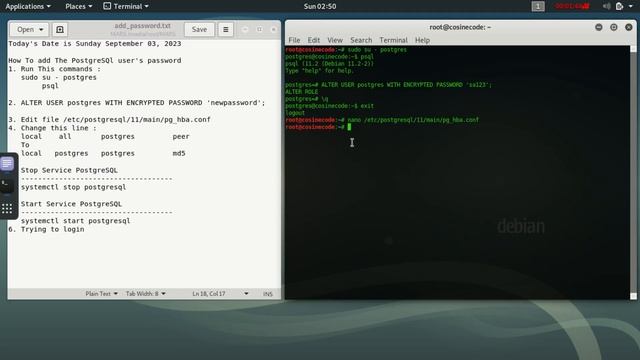Open the terminal Terminal menu
Viewport: 640px width, 360px height.
point(393,40)
